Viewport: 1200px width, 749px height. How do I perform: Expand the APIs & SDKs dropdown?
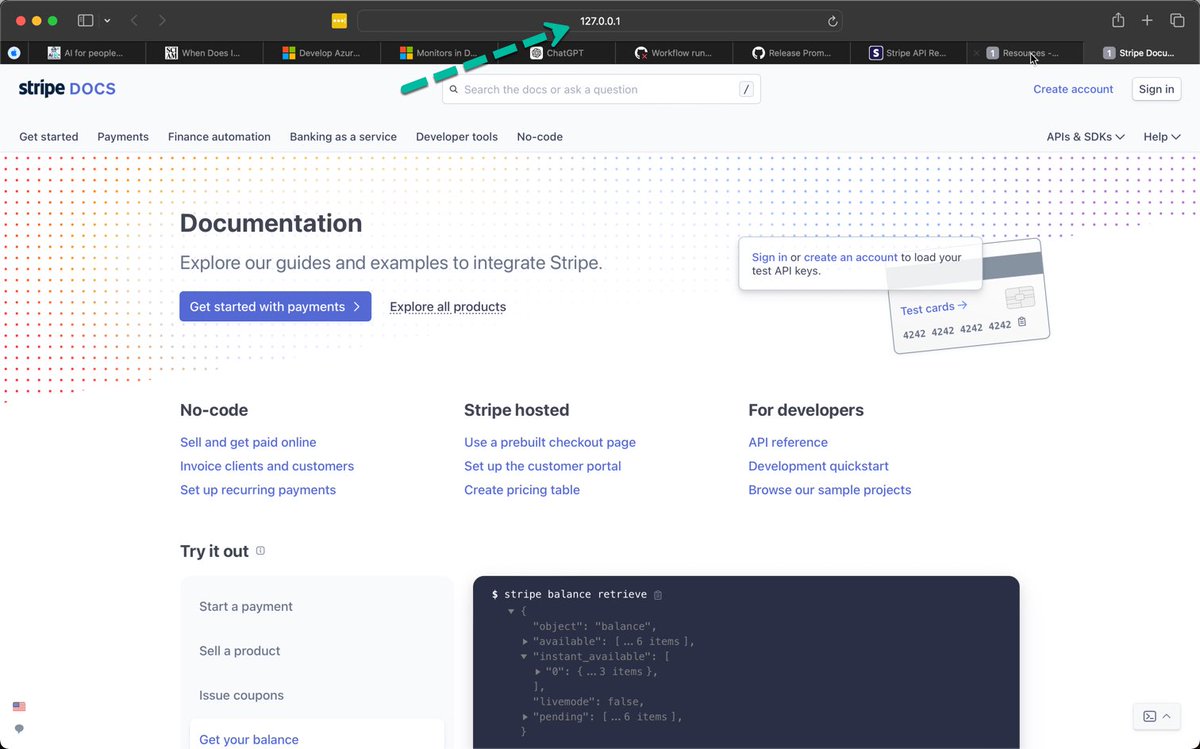tap(1085, 137)
